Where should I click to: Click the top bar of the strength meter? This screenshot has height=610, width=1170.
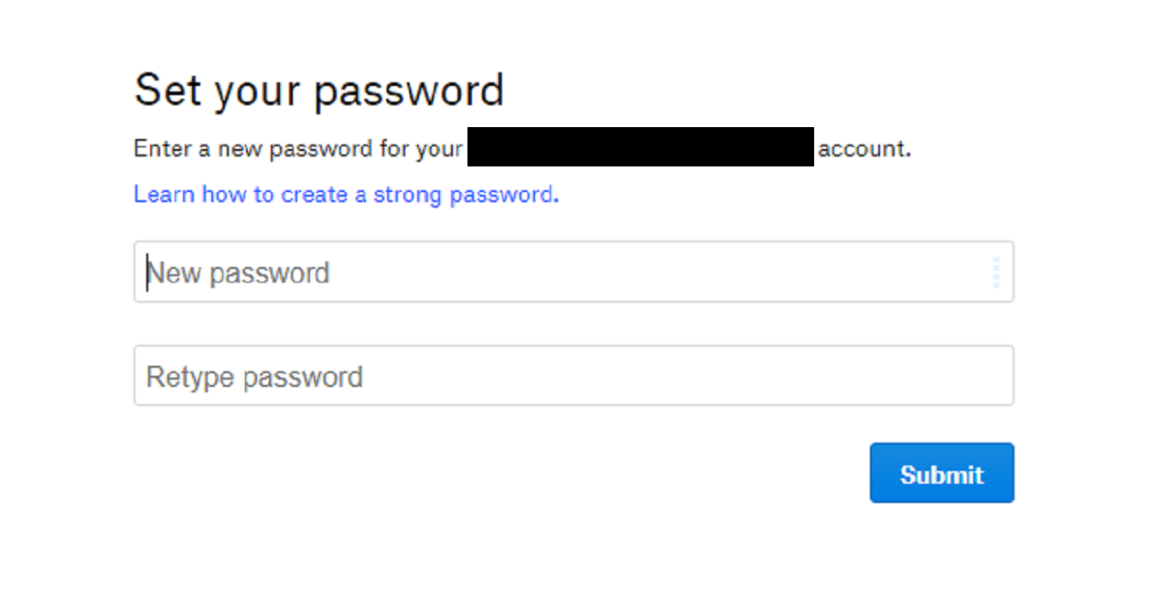[996, 259]
